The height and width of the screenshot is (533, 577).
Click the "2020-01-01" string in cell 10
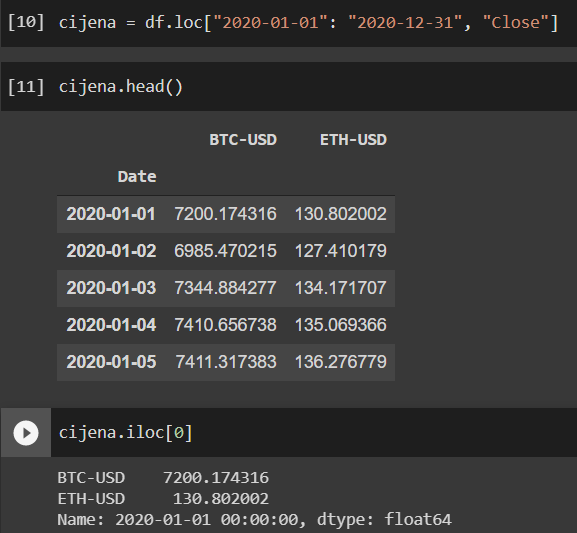[x=270, y=22]
